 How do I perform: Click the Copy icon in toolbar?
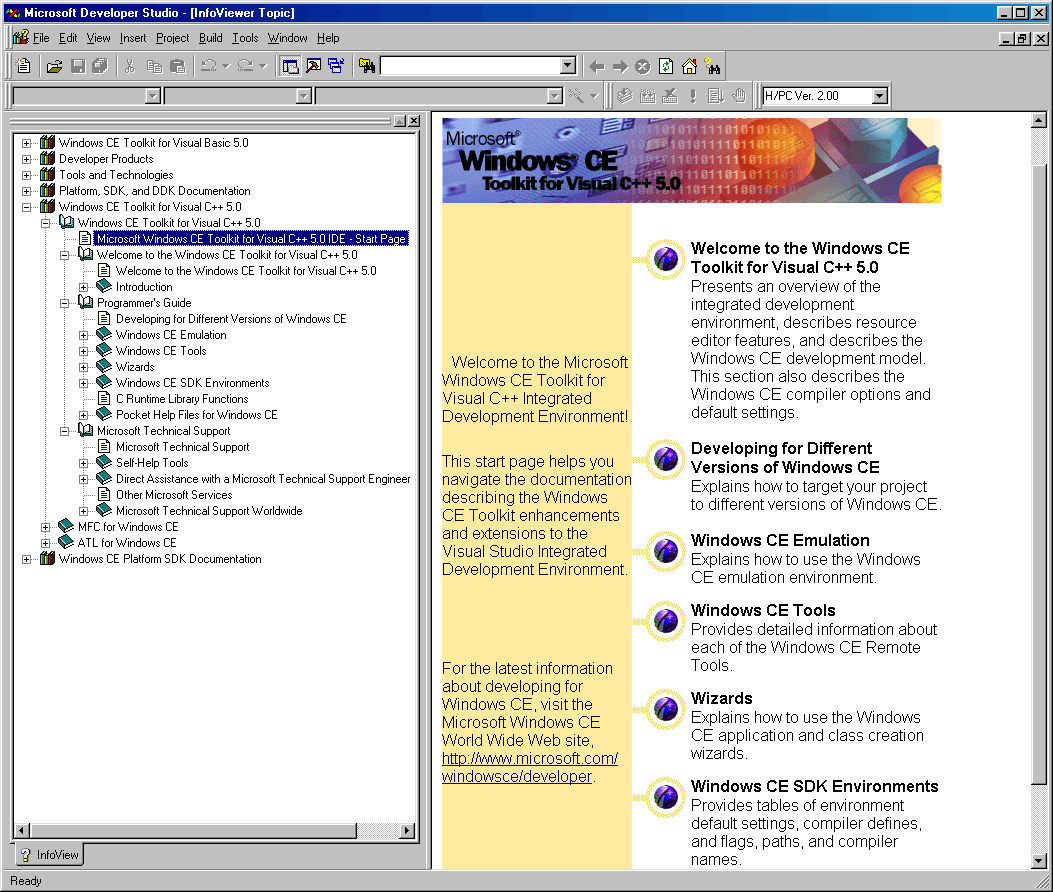[154, 66]
